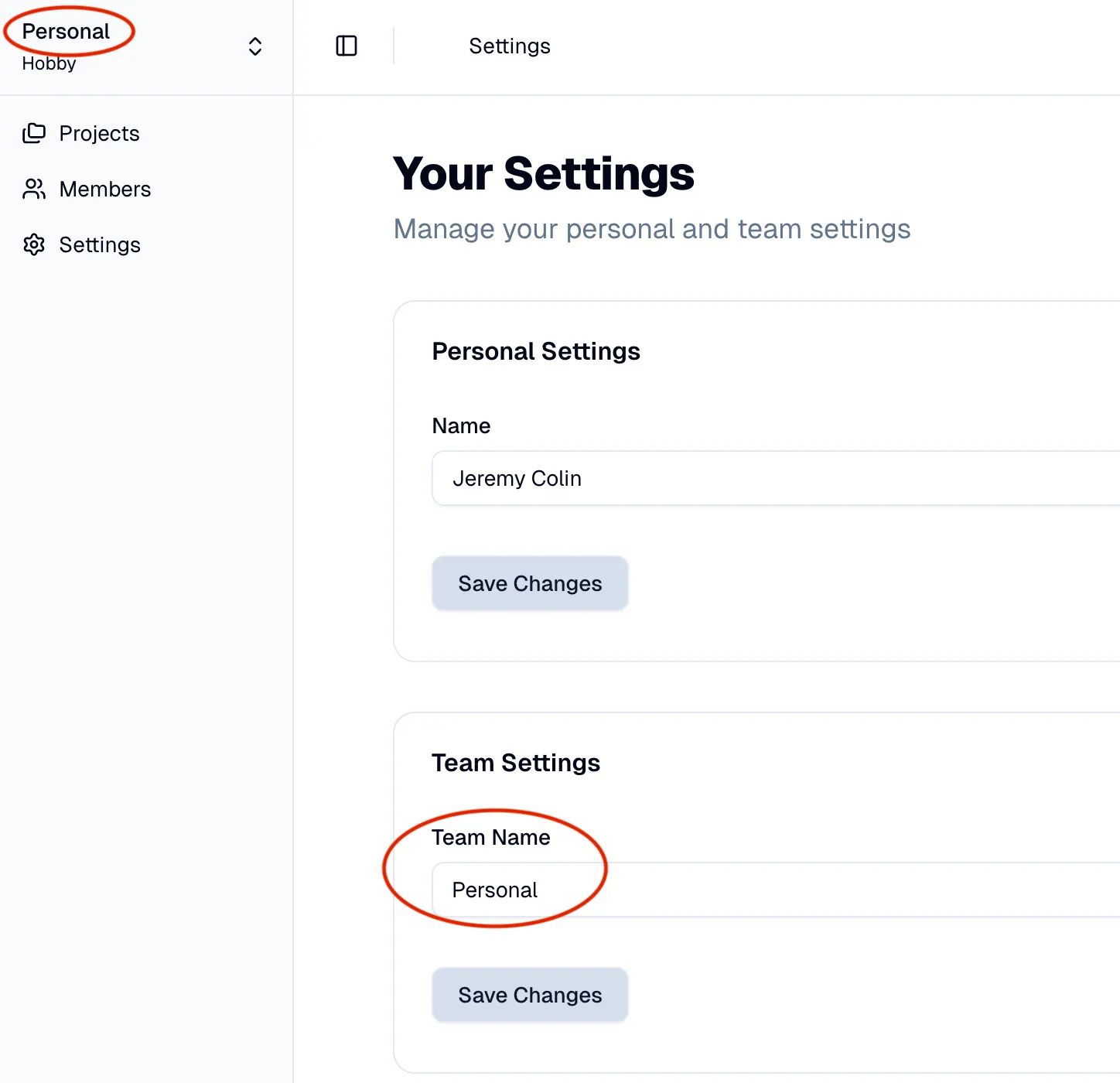Image resolution: width=1120 pixels, height=1083 pixels.
Task: Select Settings in the sidebar menu
Action: click(x=100, y=244)
